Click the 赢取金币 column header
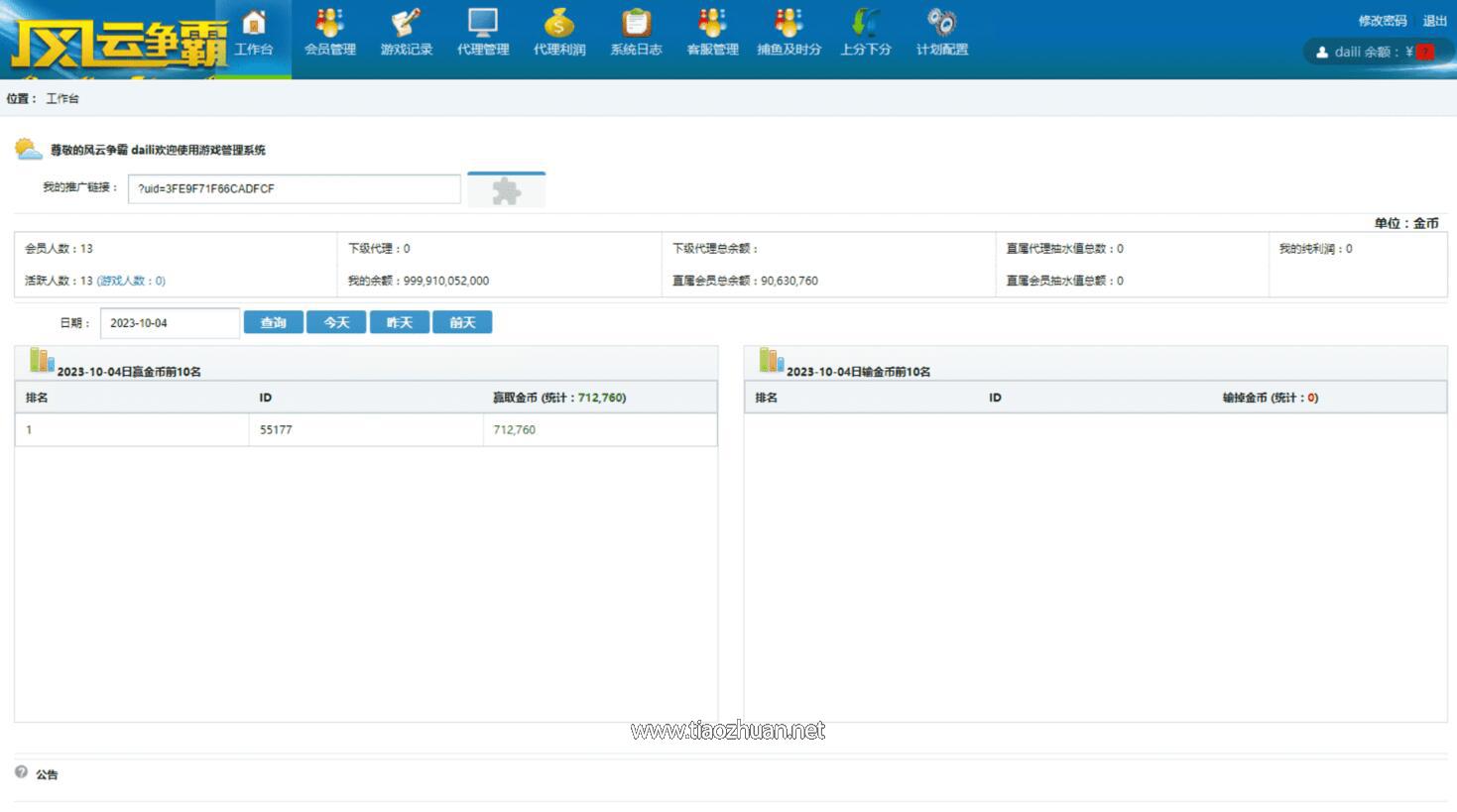The image size is (1457, 812). click(x=559, y=398)
